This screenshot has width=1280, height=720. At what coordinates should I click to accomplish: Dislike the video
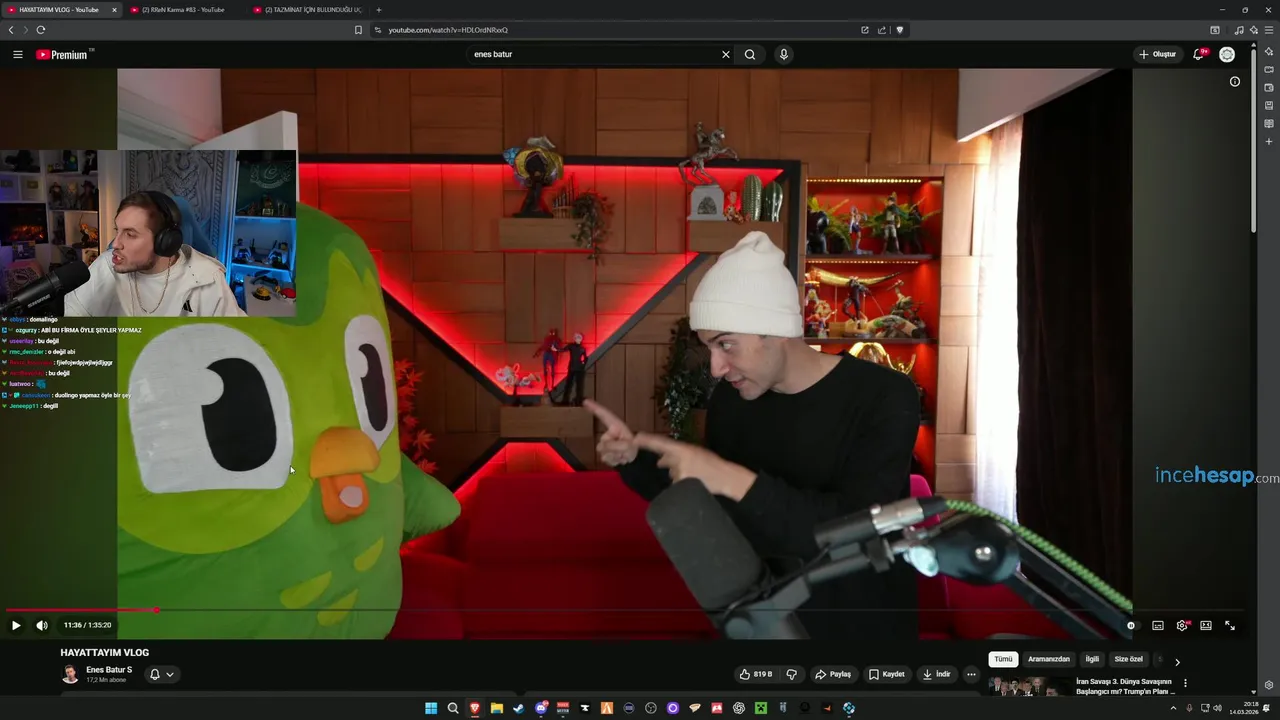(x=792, y=674)
